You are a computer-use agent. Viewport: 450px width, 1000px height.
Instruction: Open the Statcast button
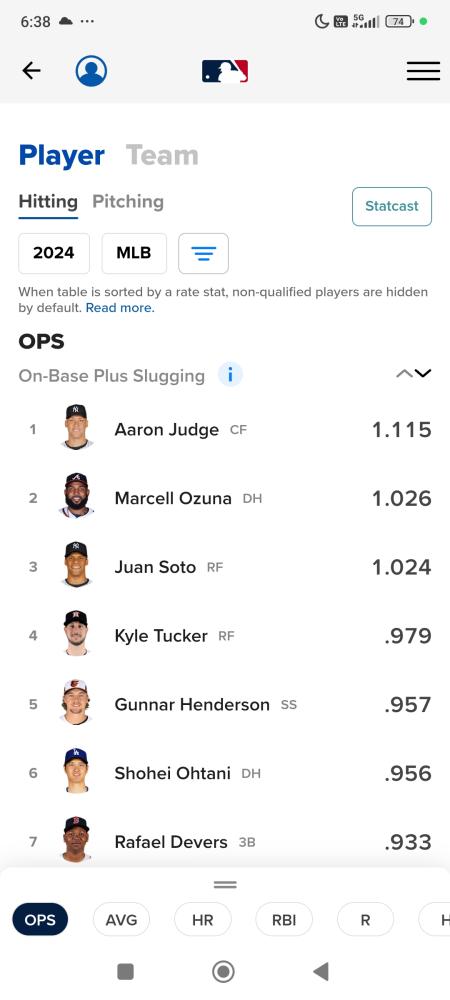pos(392,206)
